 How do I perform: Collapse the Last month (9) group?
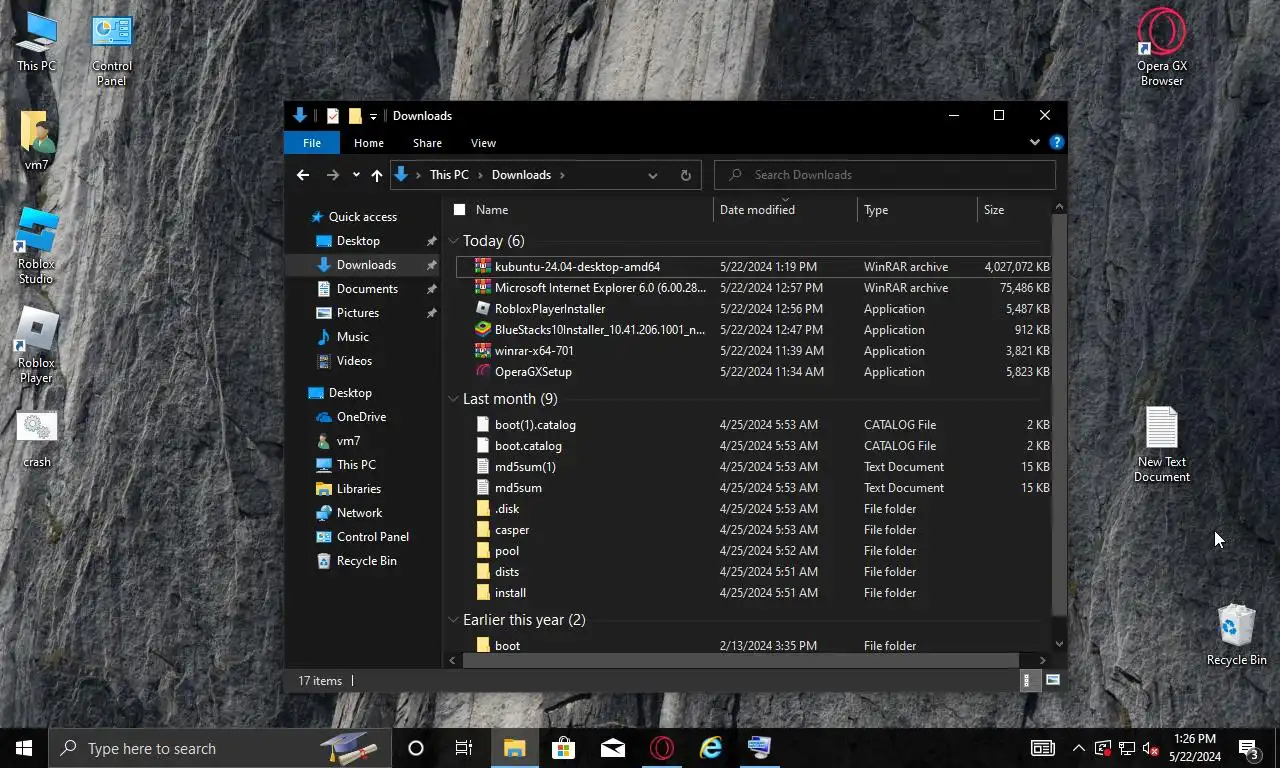click(454, 399)
